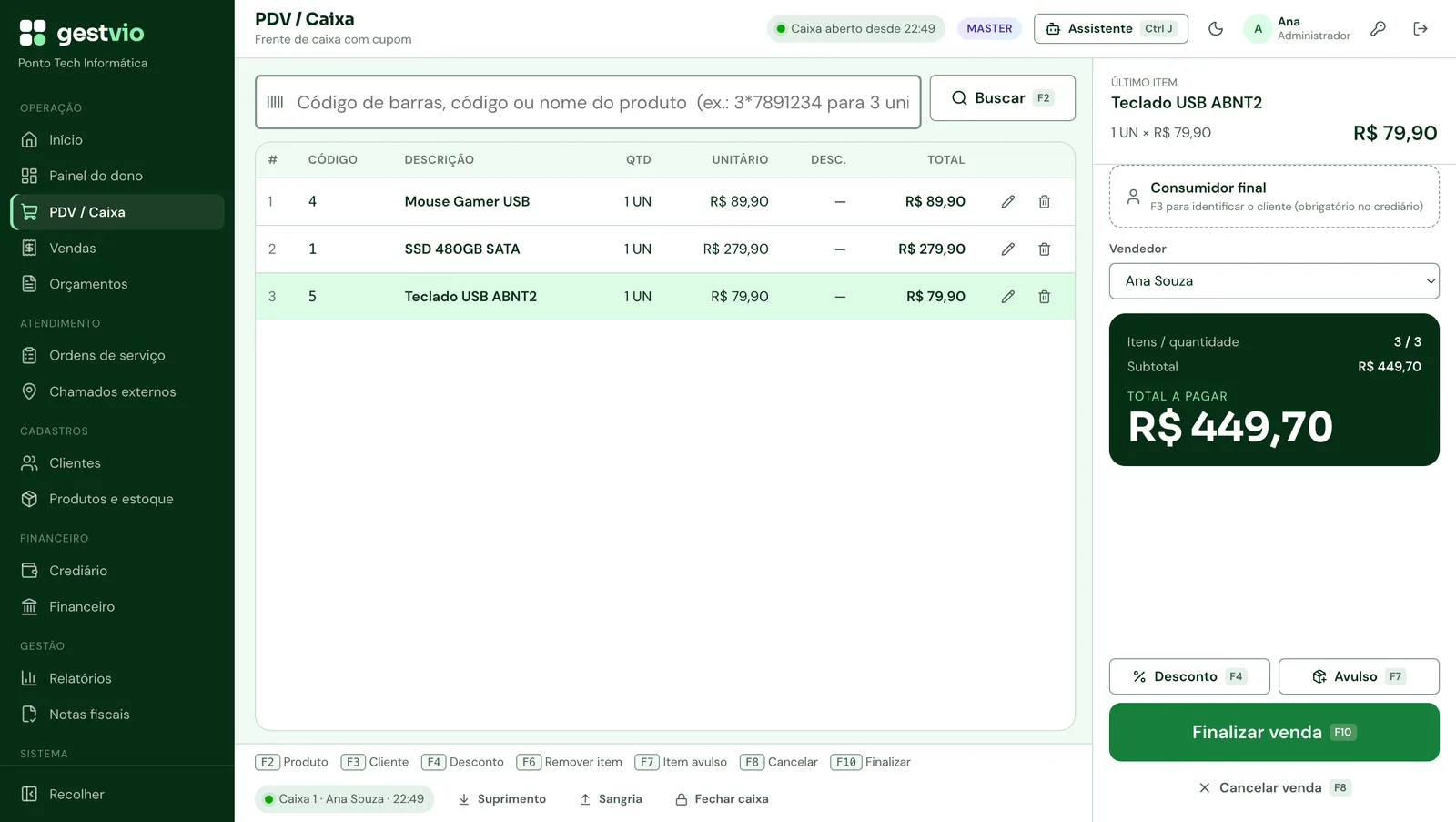
Task: Focus the barcode or product search field
Action: tap(588, 102)
